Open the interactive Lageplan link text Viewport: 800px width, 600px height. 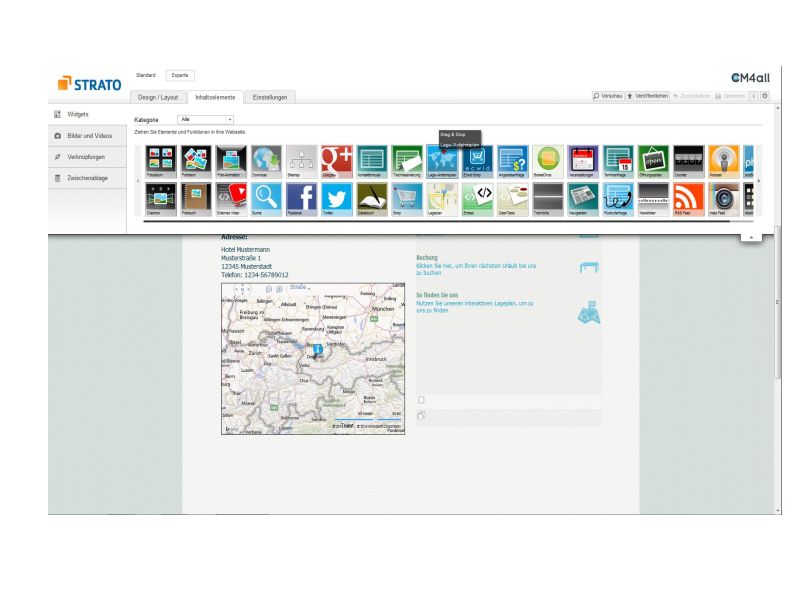[474, 307]
